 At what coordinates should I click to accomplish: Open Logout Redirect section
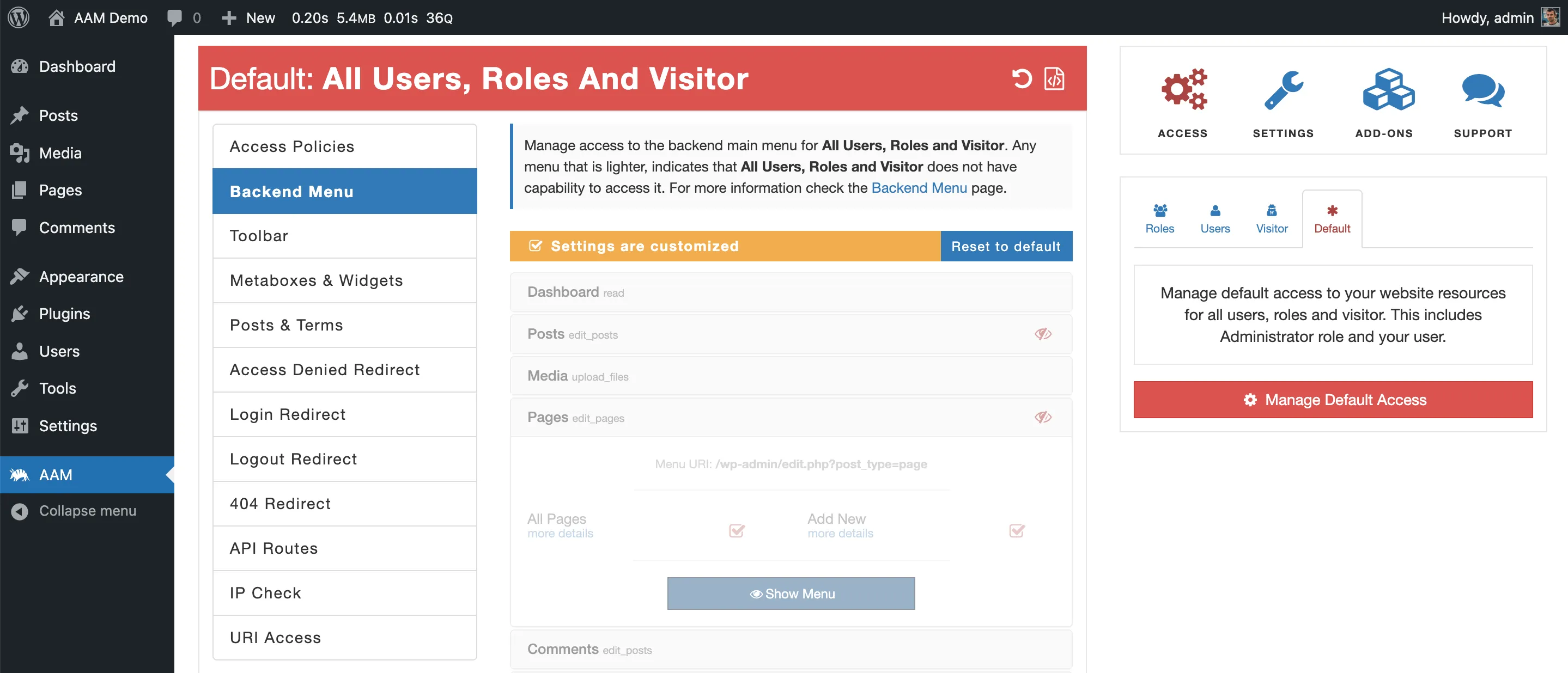(344, 459)
